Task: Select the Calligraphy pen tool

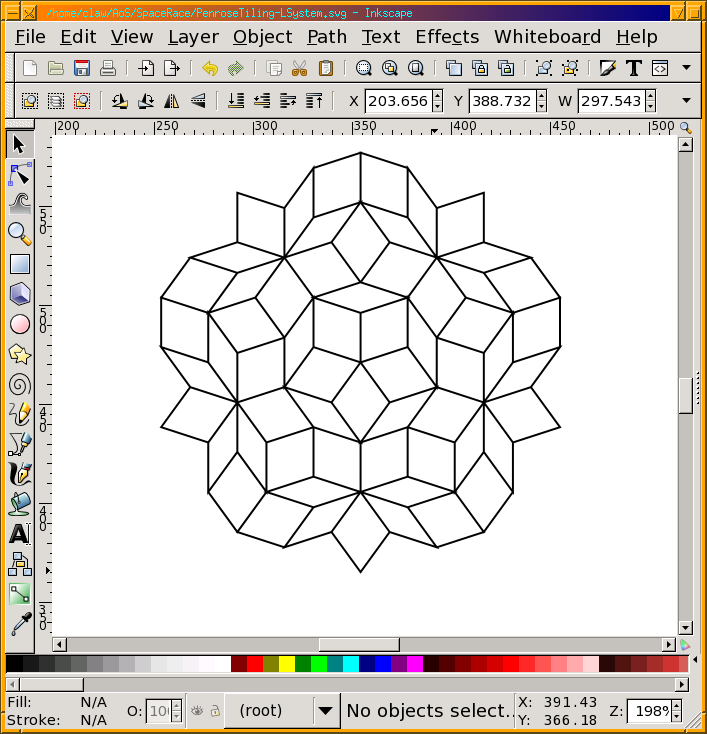Action: 19,473
